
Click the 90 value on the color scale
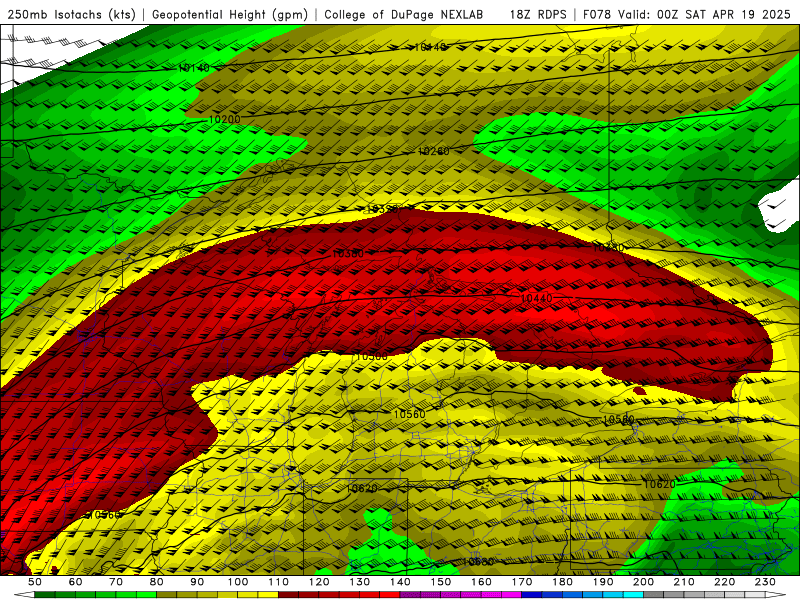click(x=197, y=582)
